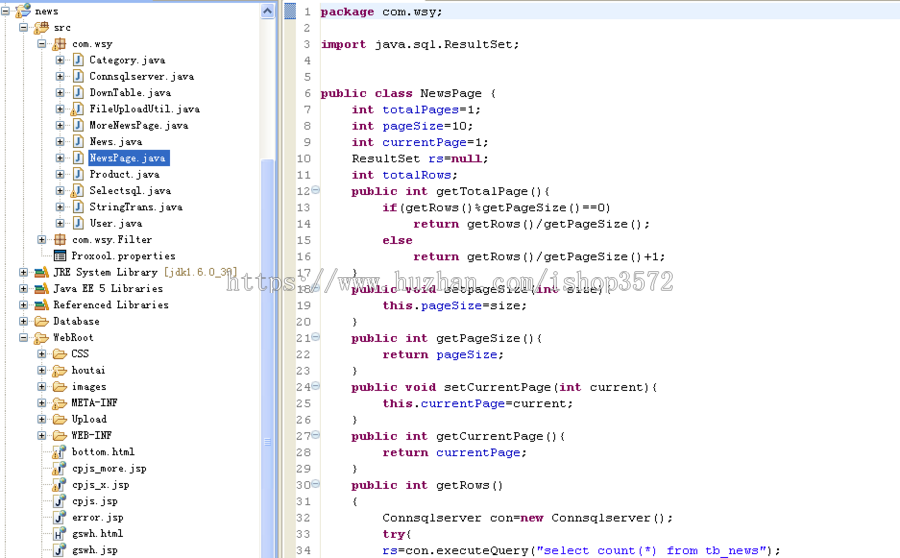Click line number 32 in the gutter
The image size is (900, 558).
coord(303,518)
